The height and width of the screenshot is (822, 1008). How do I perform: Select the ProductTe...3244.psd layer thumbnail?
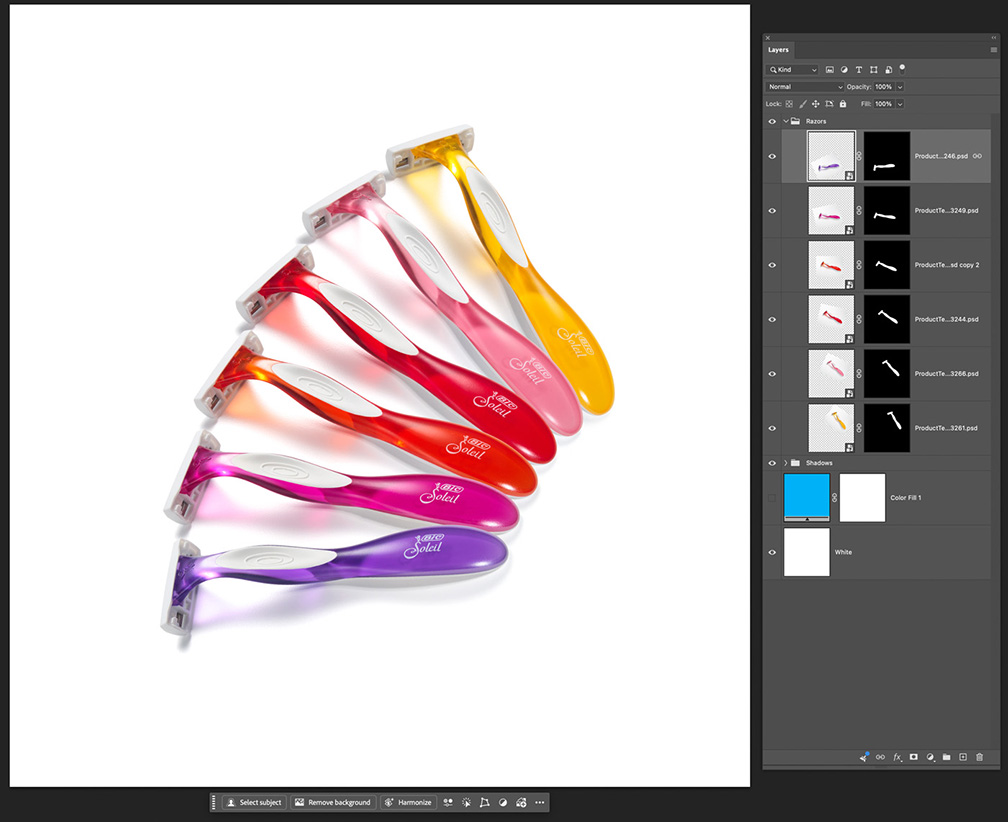click(x=831, y=319)
